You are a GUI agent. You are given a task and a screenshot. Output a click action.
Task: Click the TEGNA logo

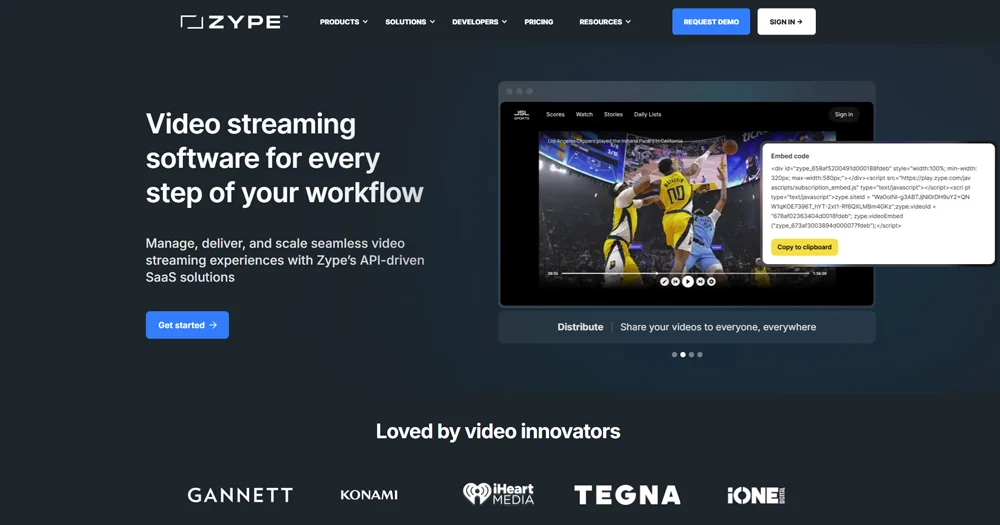tap(628, 495)
